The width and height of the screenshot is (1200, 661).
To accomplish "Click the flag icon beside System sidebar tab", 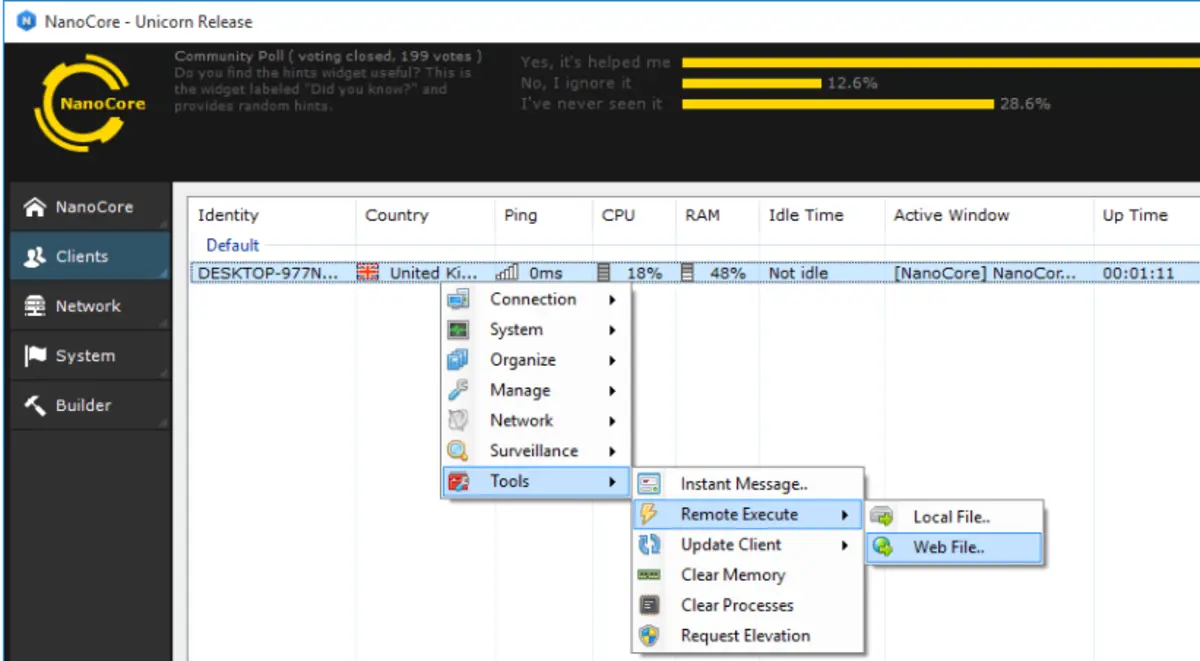I will (35, 355).
